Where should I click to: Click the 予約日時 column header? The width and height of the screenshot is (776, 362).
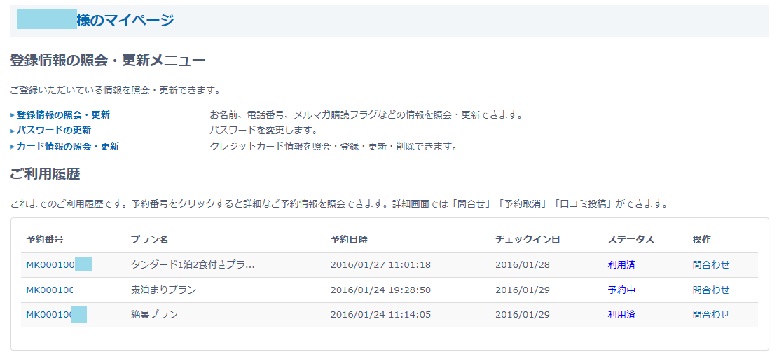point(349,239)
